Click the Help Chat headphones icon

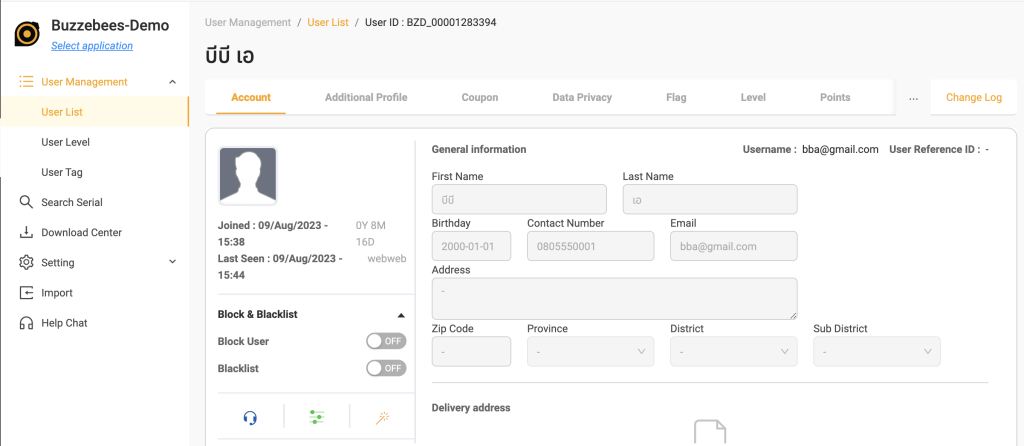tap(26, 323)
